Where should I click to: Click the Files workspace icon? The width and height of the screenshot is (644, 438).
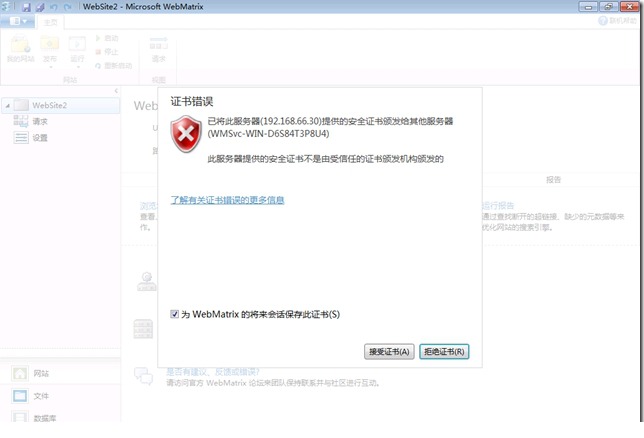tap(20, 396)
